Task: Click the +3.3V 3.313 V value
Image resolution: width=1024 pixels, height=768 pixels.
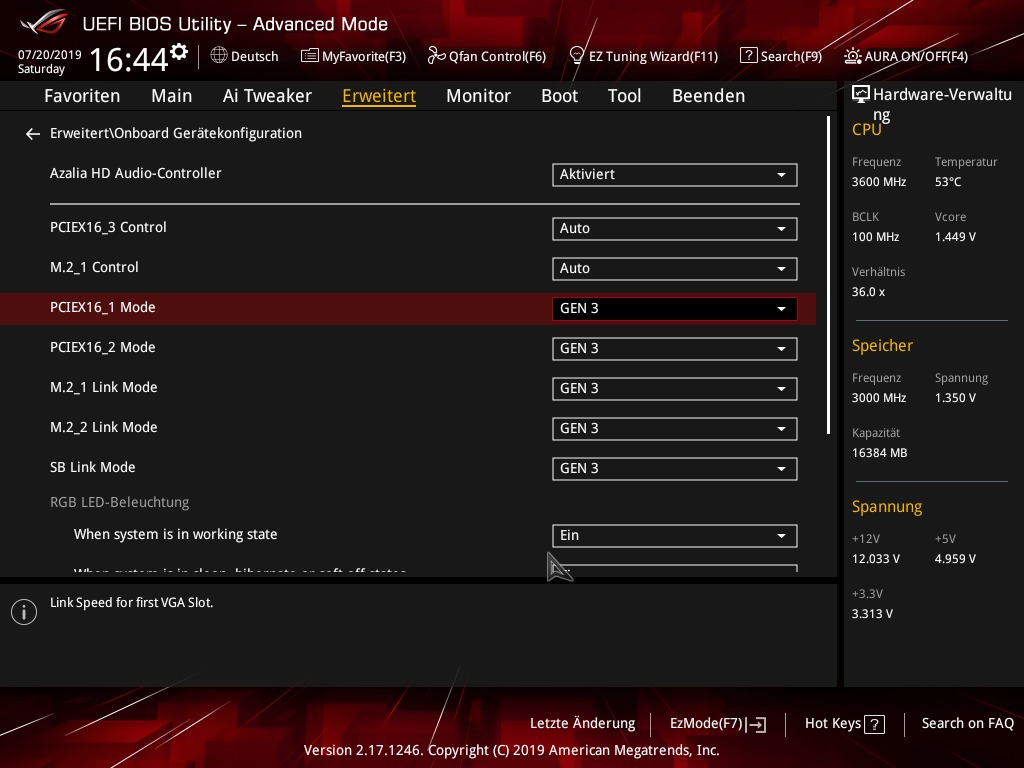Action: 872,614
